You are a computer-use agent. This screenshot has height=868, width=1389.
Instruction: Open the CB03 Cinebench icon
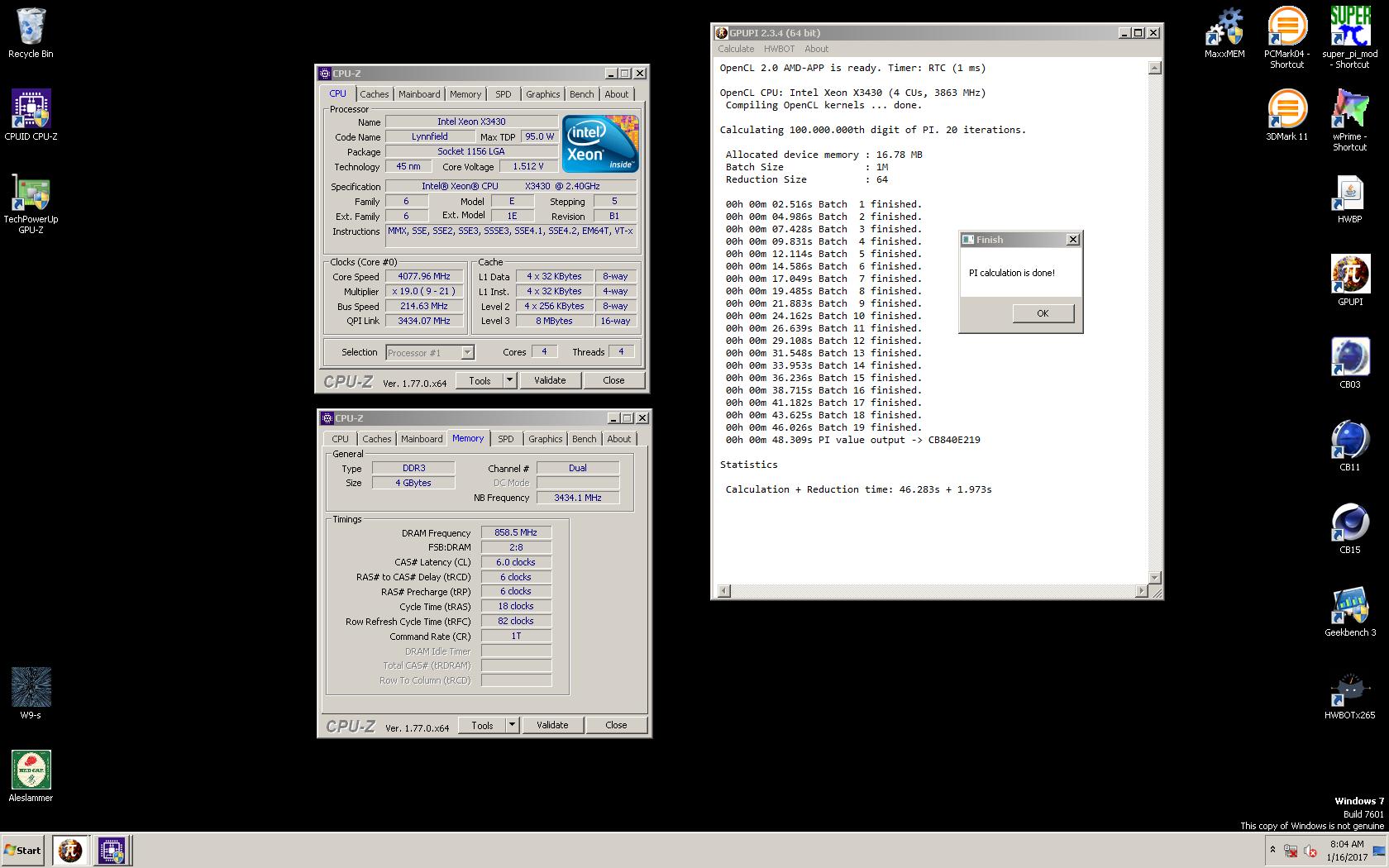(1350, 364)
